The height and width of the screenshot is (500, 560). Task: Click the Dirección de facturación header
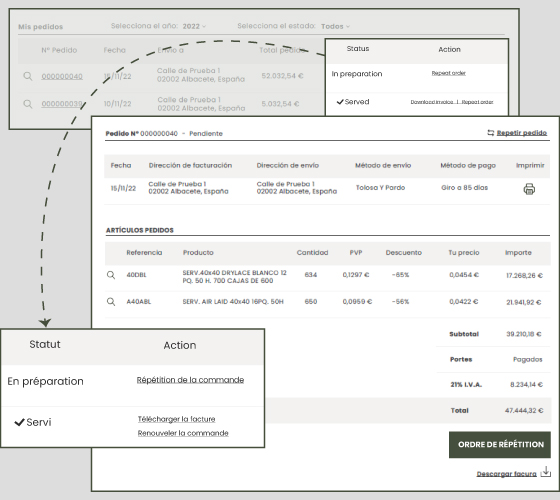pos(190,165)
